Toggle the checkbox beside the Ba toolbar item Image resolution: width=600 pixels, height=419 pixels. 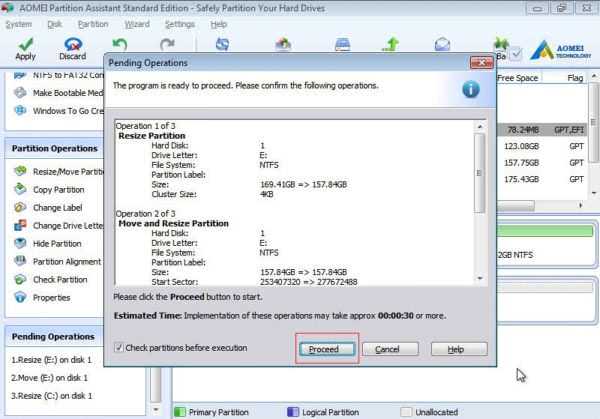point(516,54)
